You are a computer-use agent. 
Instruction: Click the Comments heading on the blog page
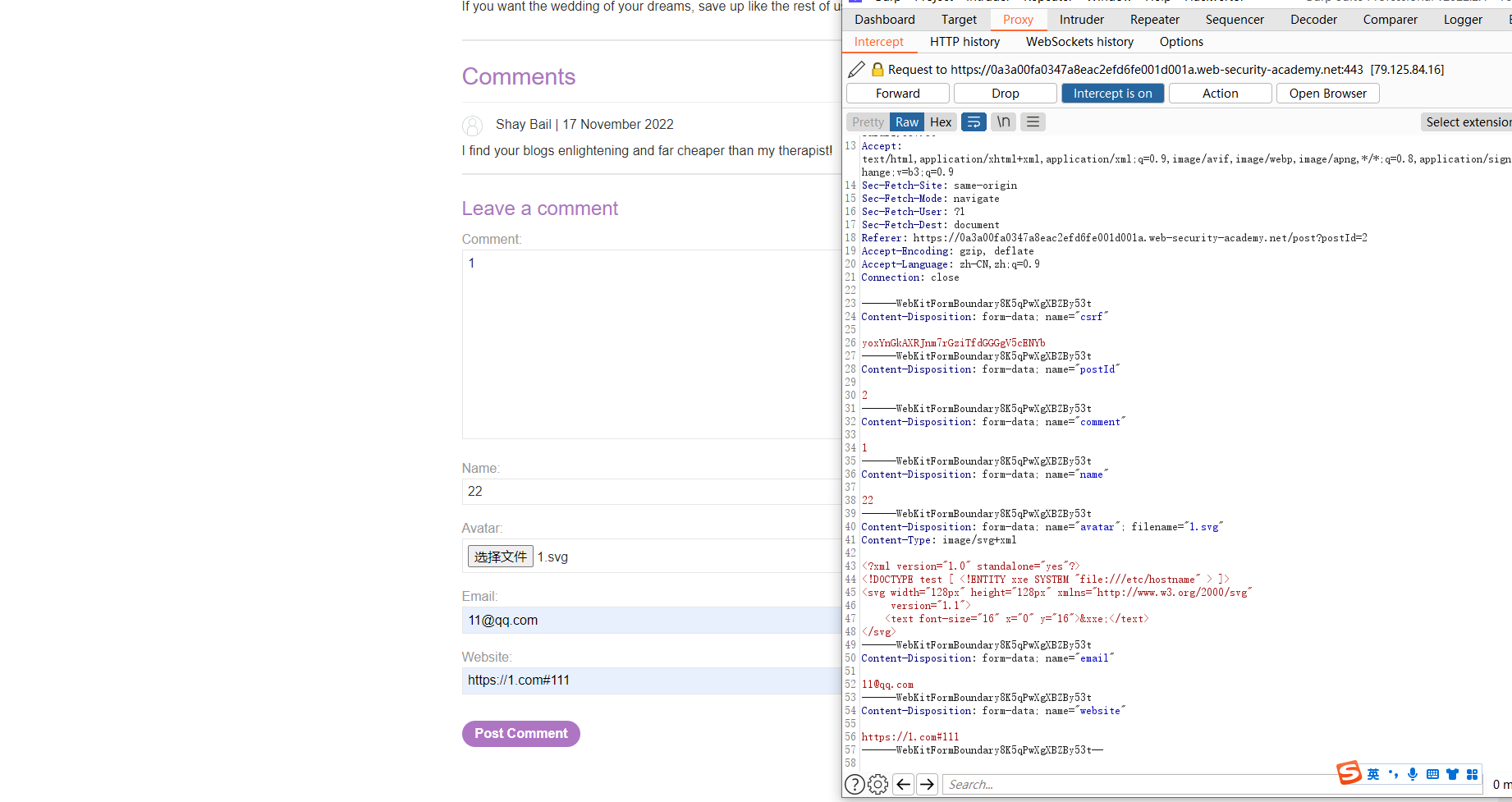coord(519,76)
